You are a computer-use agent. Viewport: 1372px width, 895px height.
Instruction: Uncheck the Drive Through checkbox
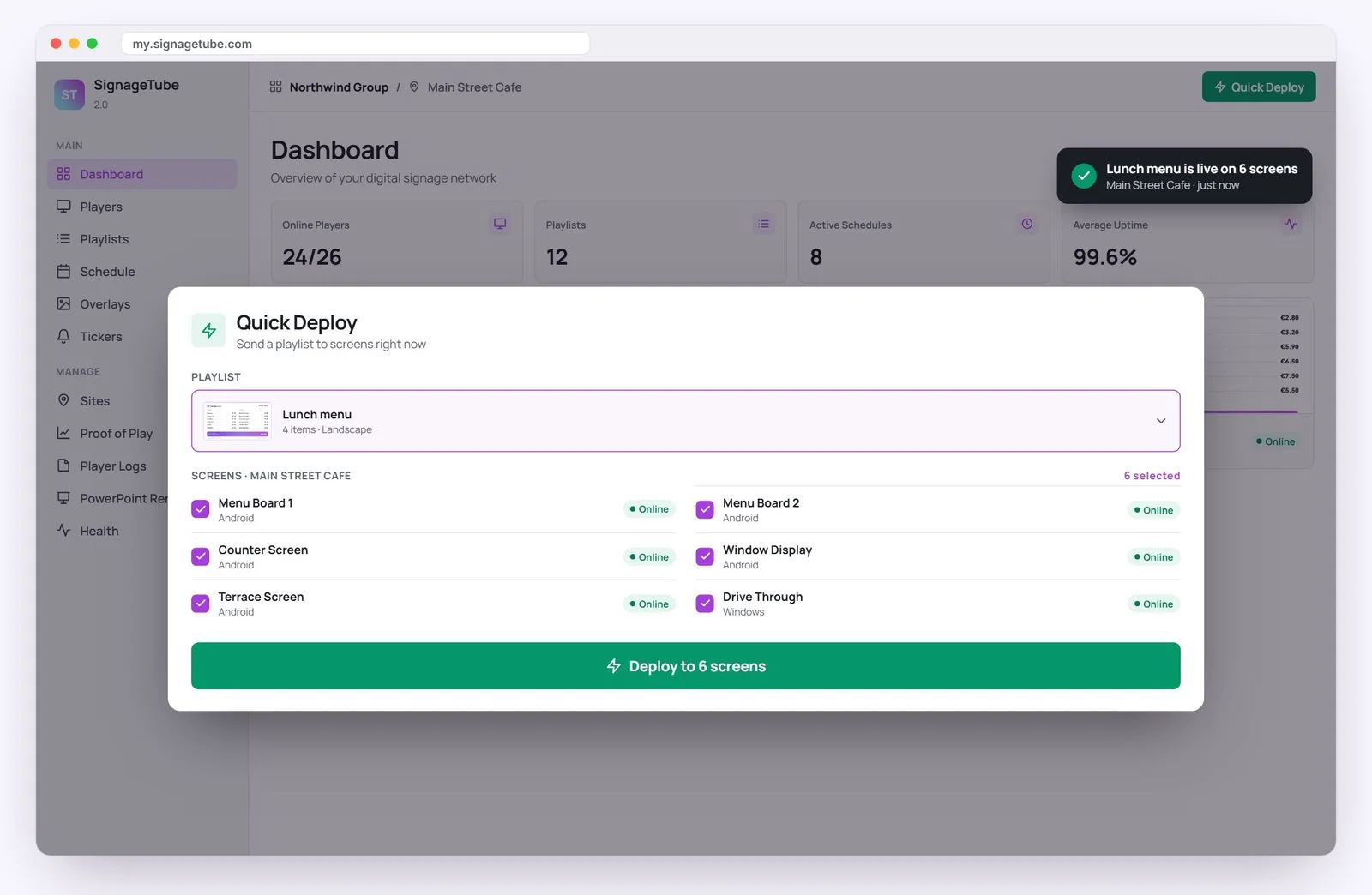tap(705, 604)
